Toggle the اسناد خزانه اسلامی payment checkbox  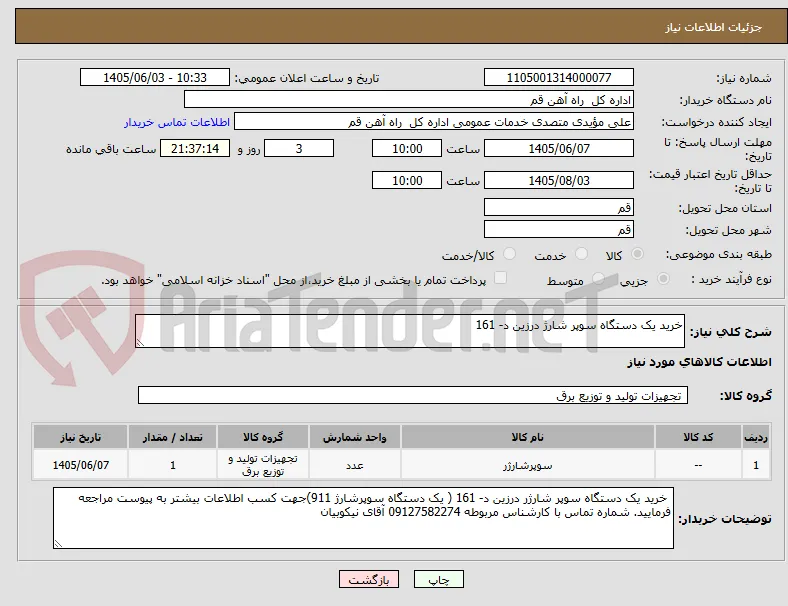coord(501,278)
